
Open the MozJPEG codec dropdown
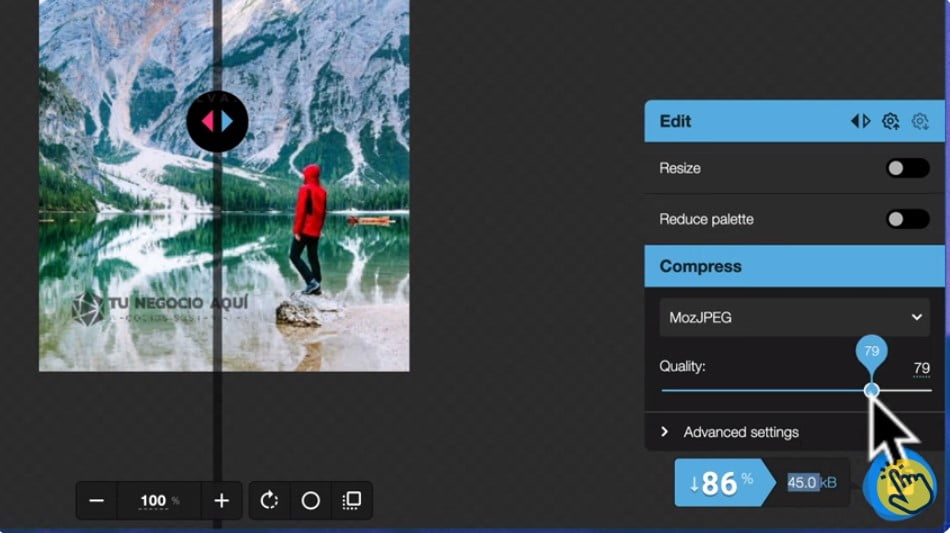[794, 317]
